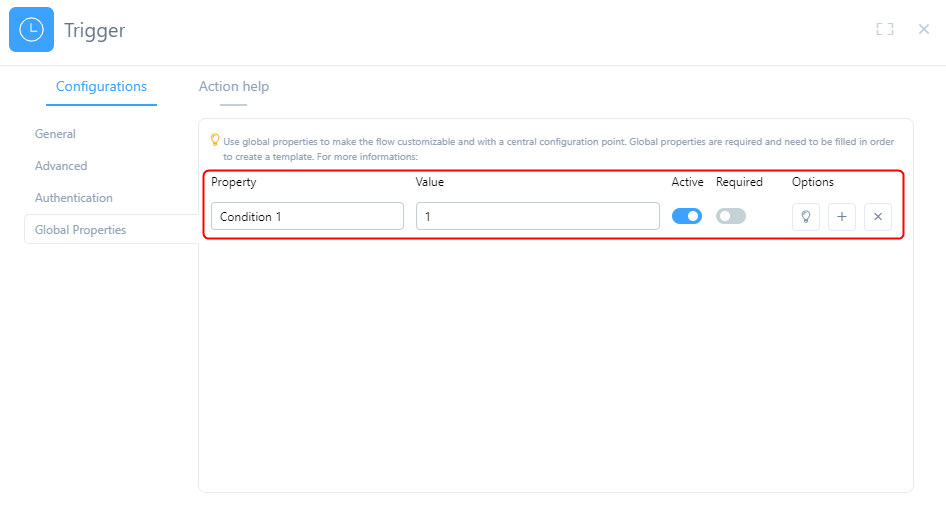Focus the Value field containing 1
The width and height of the screenshot is (946, 513).
538,216
